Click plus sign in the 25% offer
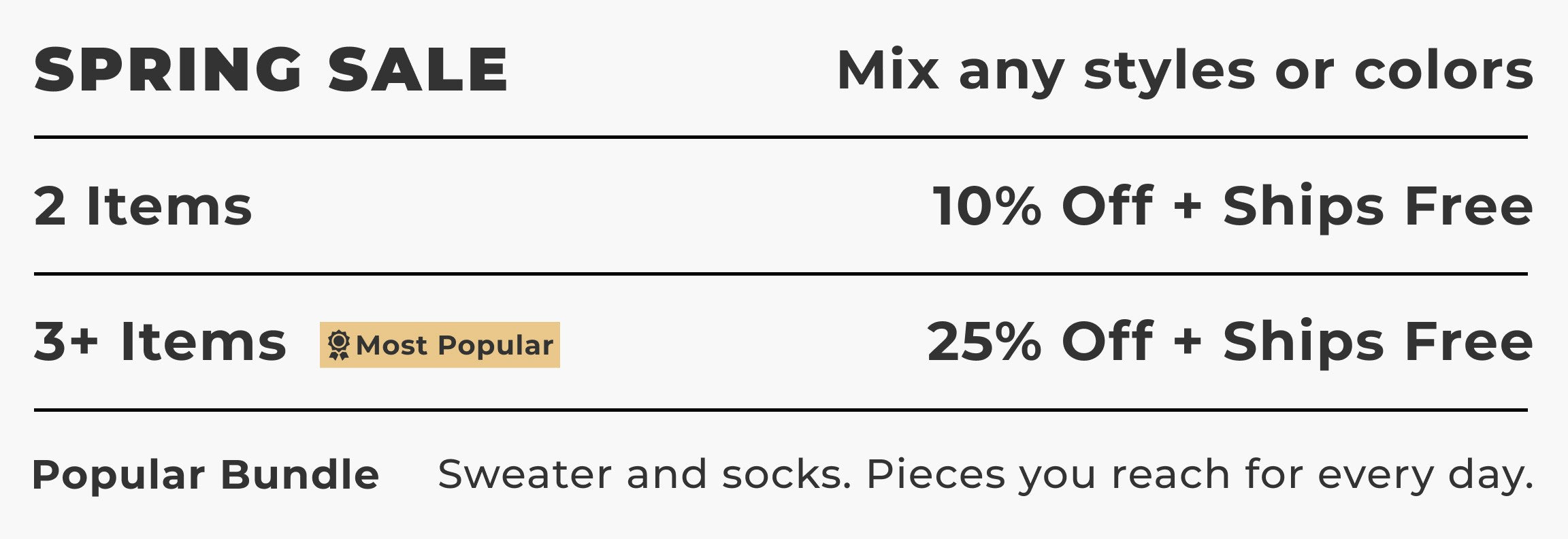 [1188, 342]
